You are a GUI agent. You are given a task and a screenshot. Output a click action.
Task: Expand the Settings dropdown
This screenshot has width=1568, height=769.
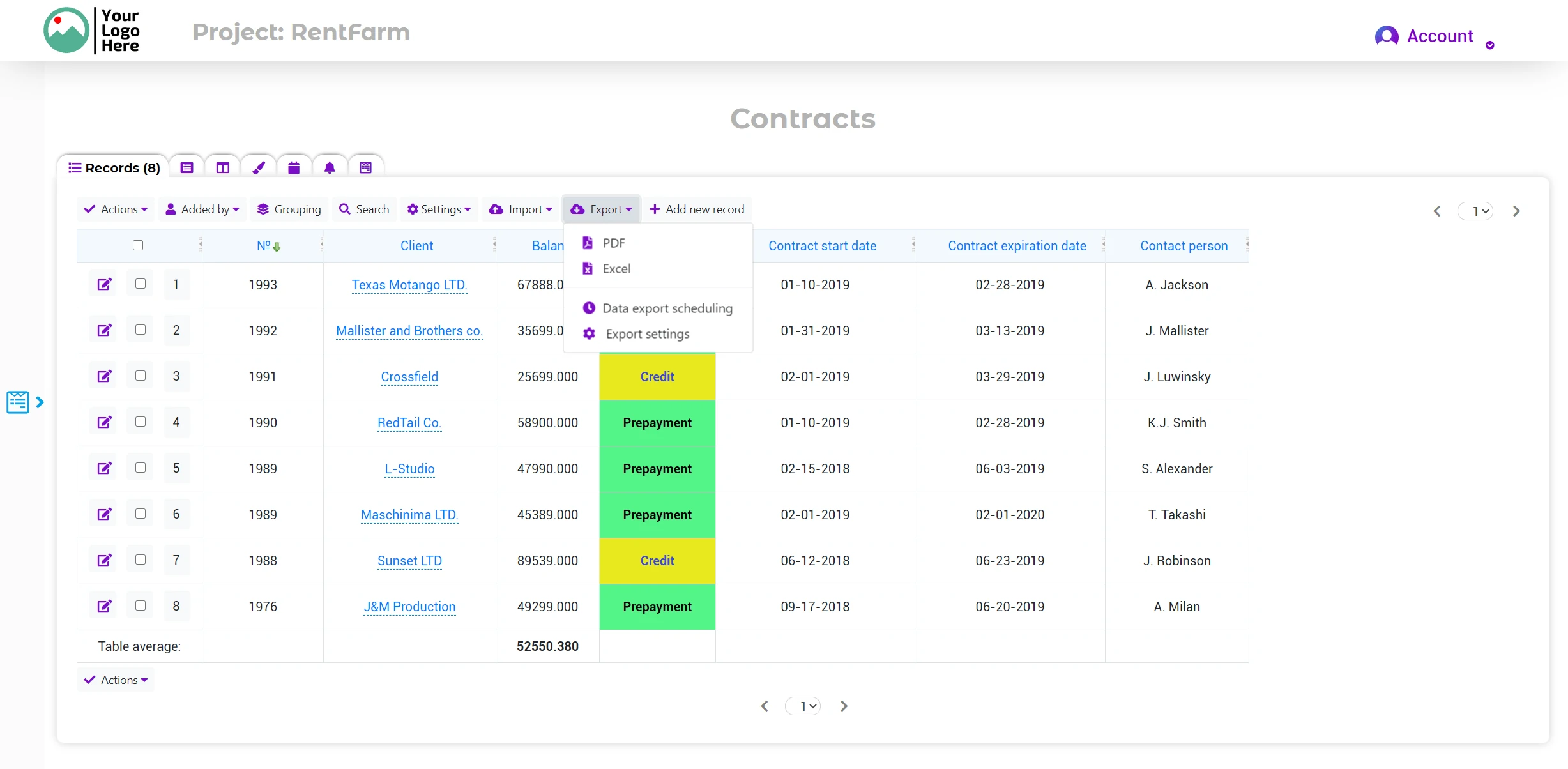coord(439,209)
